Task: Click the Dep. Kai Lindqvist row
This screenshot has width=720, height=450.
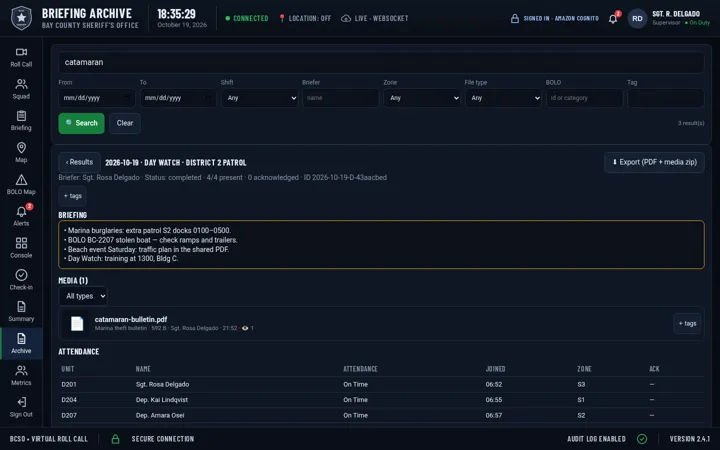Action: click(381, 400)
